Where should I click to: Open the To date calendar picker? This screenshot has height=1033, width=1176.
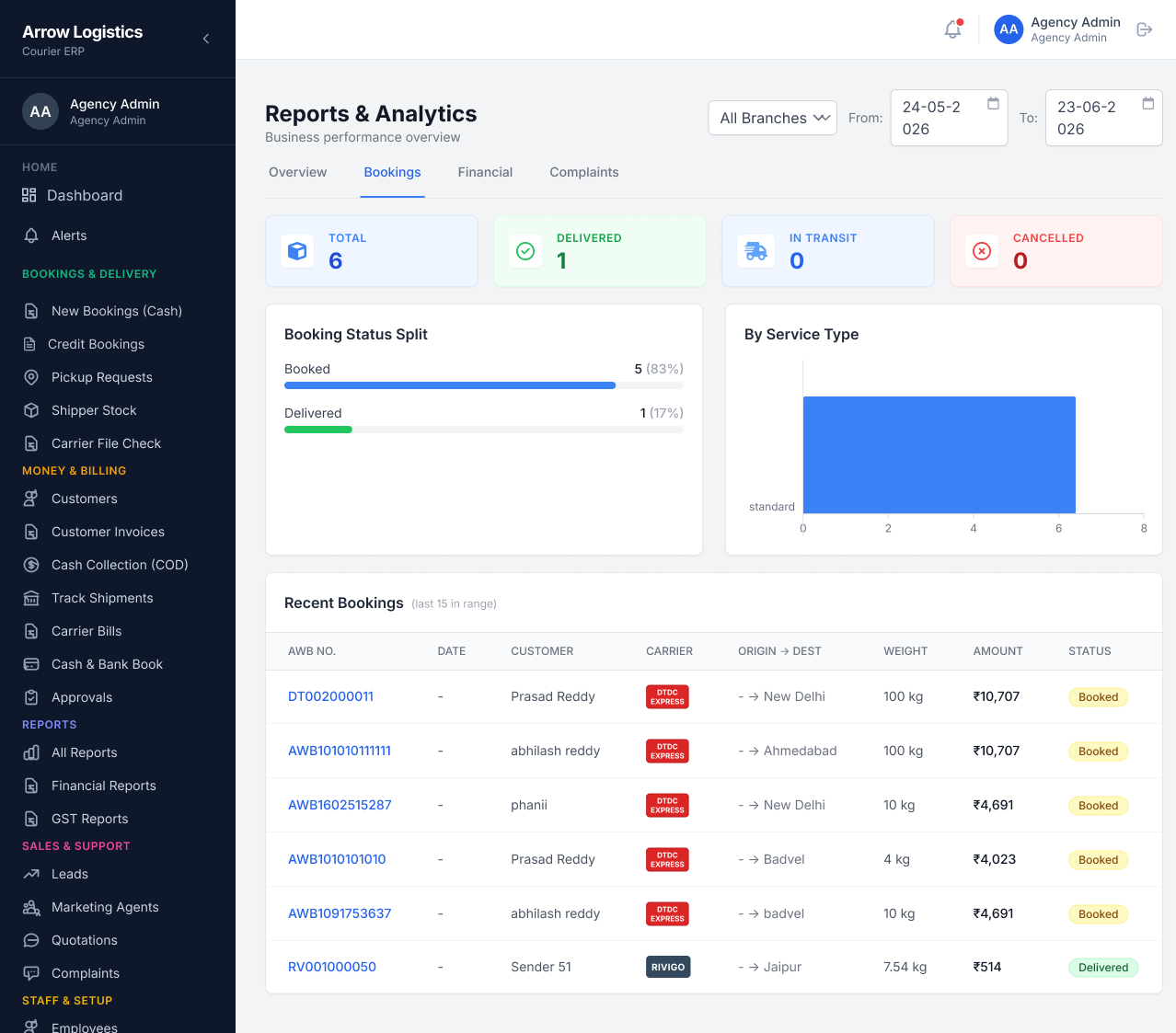point(1147,103)
